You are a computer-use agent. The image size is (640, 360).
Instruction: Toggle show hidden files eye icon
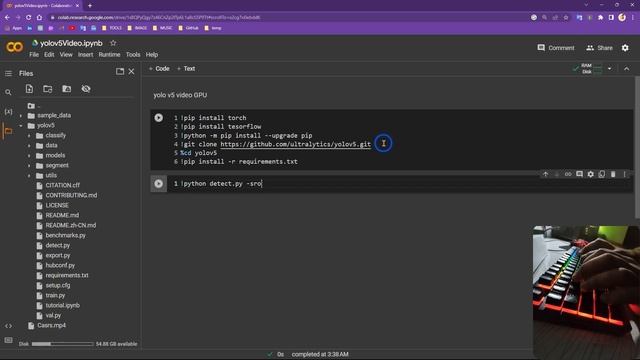point(86,89)
